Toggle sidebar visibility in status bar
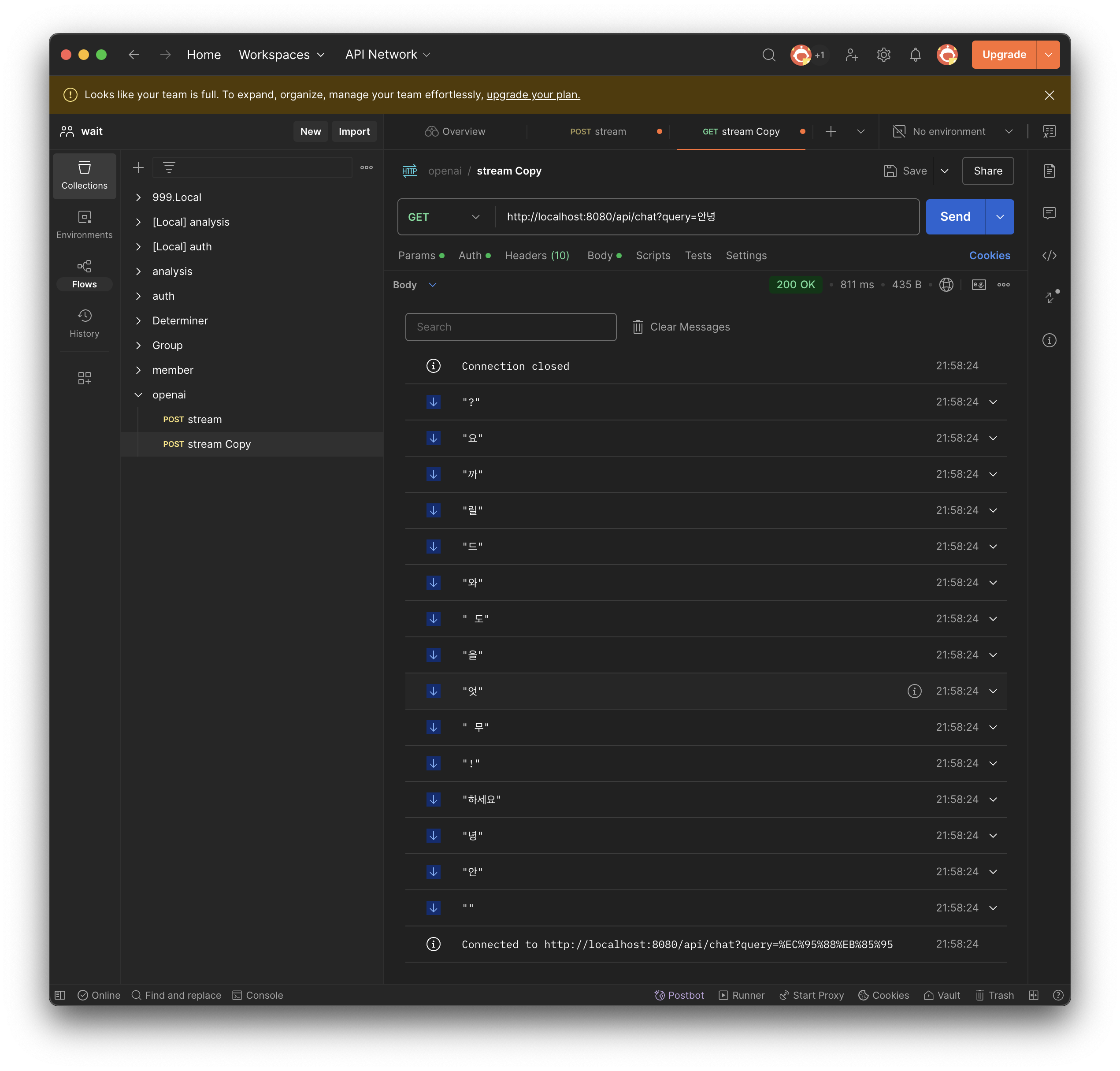The image size is (1120, 1071). pos(60,995)
